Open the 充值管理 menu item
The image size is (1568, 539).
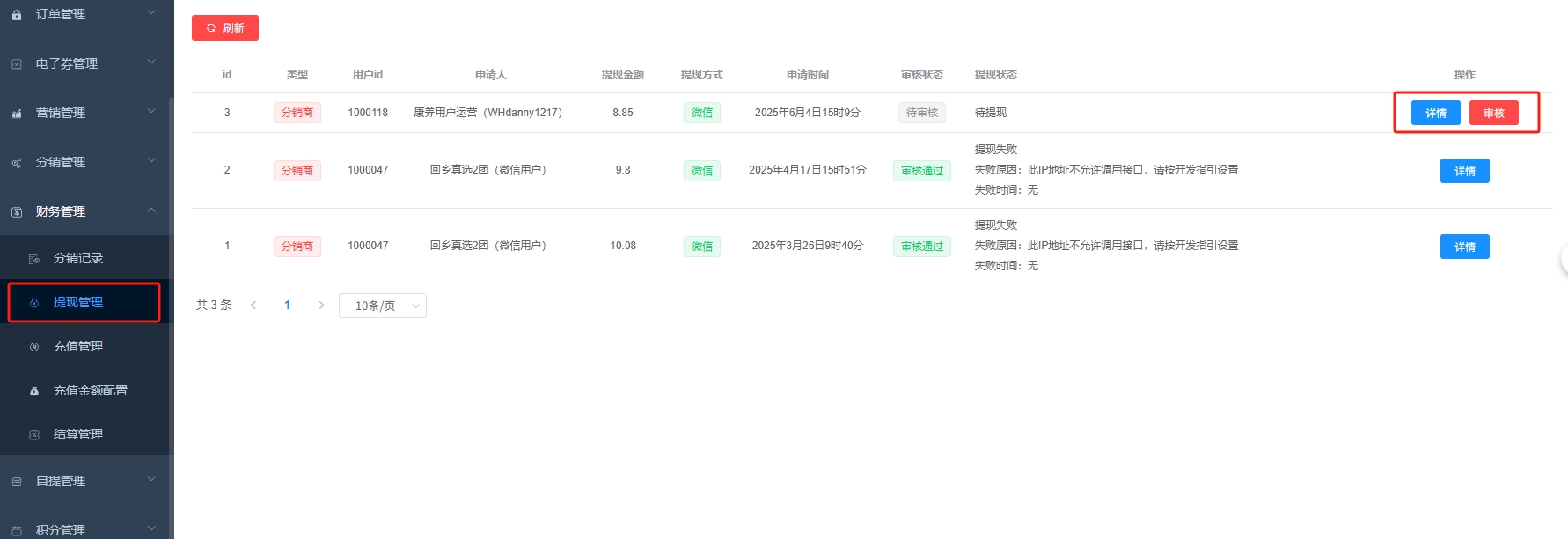pos(78,347)
